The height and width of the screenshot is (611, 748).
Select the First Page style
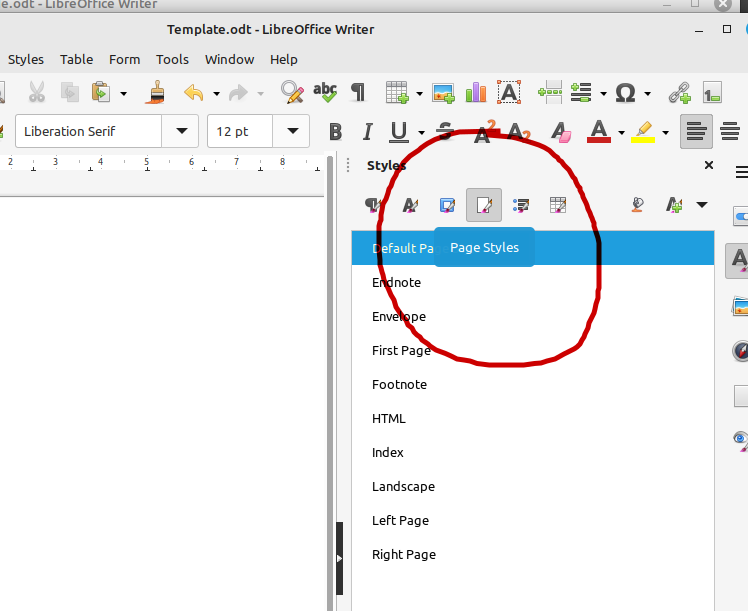(x=533, y=351)
